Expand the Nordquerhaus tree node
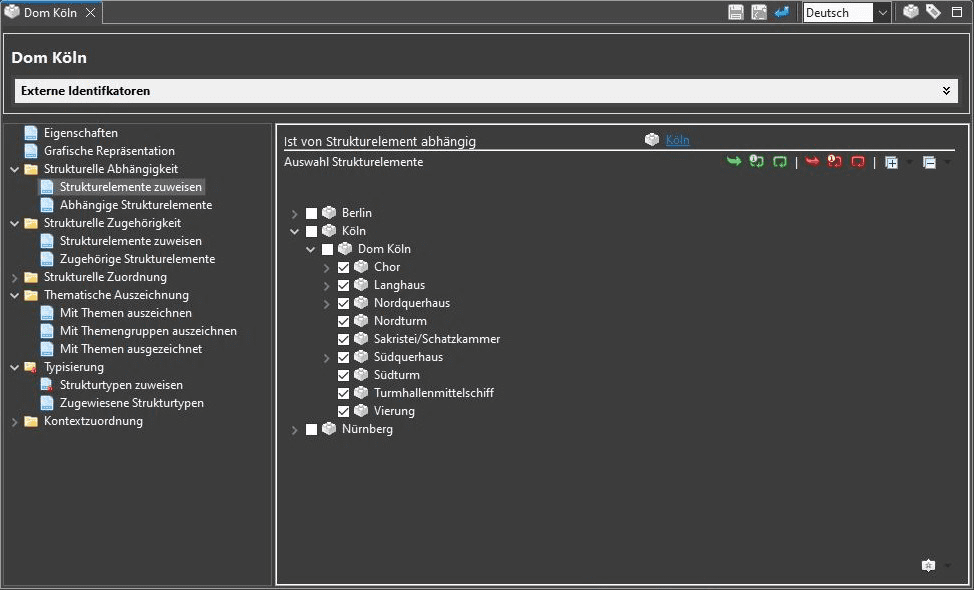The height and width of the screenshot is (590, 974). coord(326,304)
